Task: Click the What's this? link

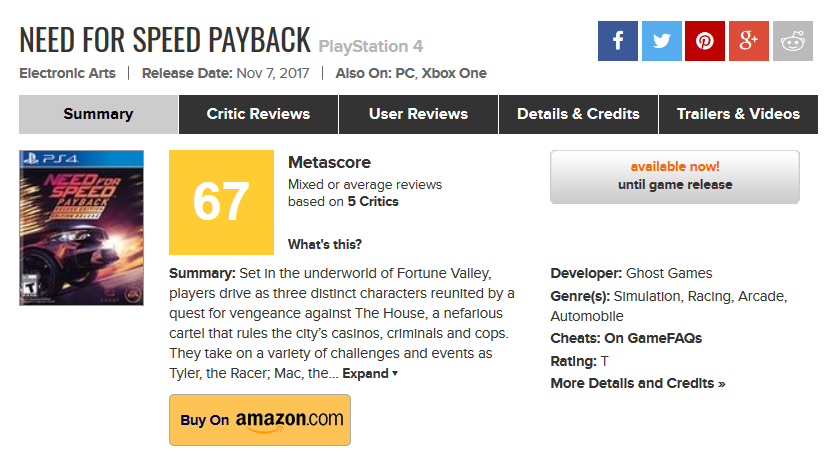Action: [x=325, y=244]
